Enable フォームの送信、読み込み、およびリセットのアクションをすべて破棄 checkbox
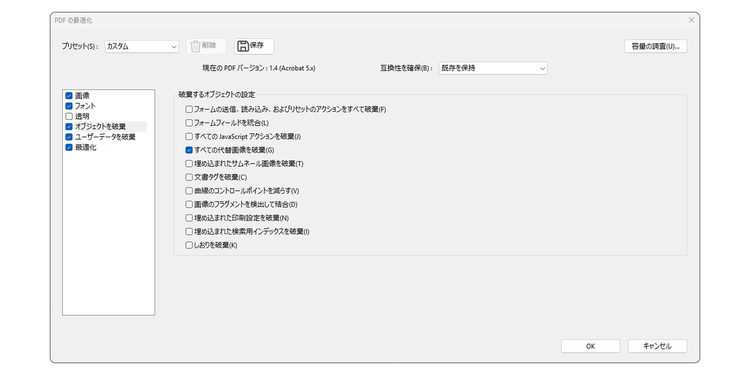This screenshot has width=750, height=375. [x=189, y=109]
